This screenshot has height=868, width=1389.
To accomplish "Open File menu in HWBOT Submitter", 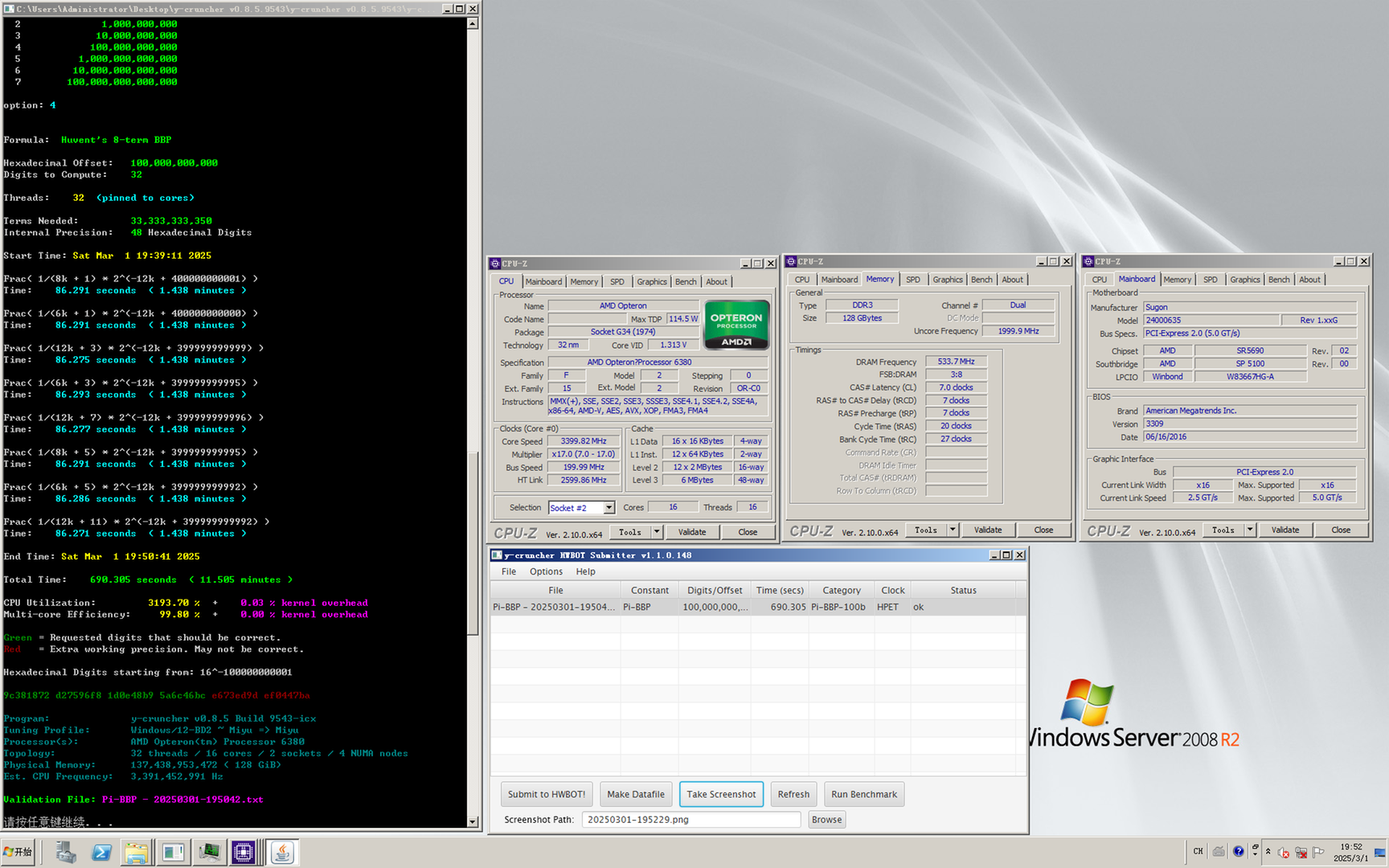I will (509, 571).
